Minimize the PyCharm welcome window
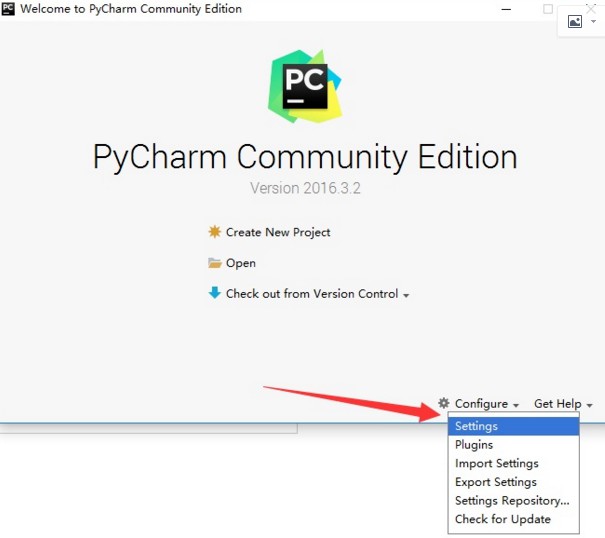This screenshot has height=538, width=605. (506, 9)
